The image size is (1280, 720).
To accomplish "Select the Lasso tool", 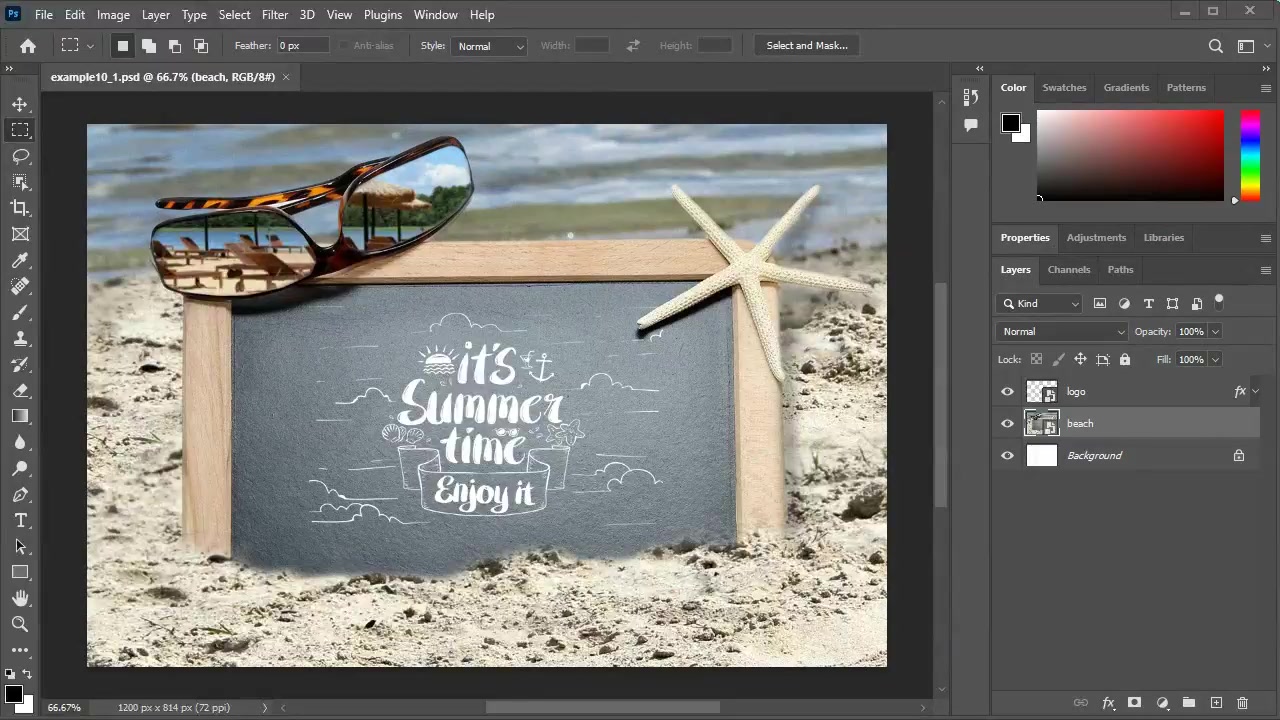I will [x=20, y=156].
